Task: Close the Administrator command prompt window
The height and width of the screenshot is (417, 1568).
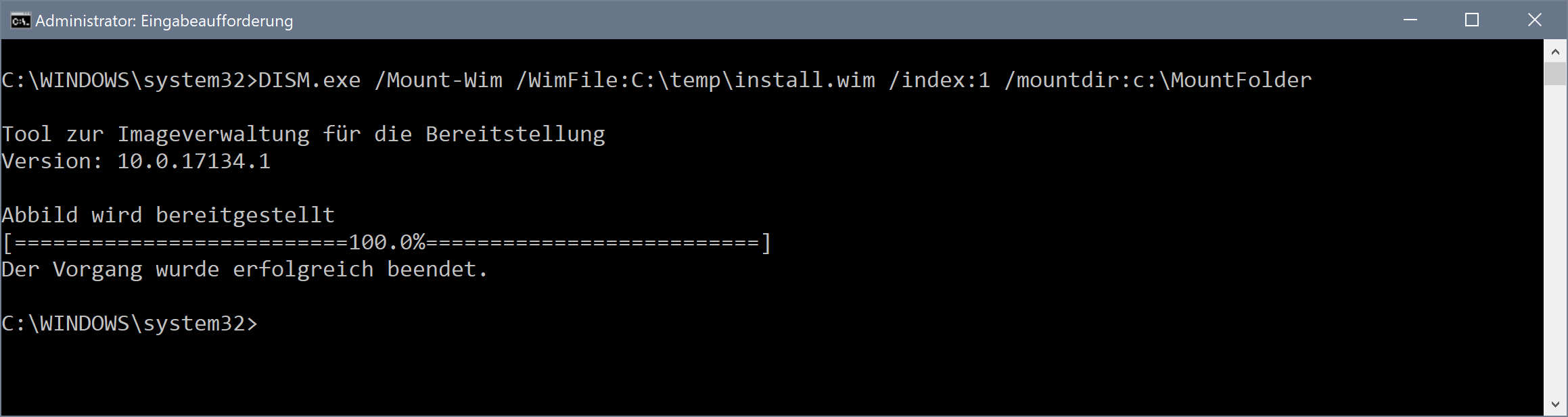Action: 1534,20
